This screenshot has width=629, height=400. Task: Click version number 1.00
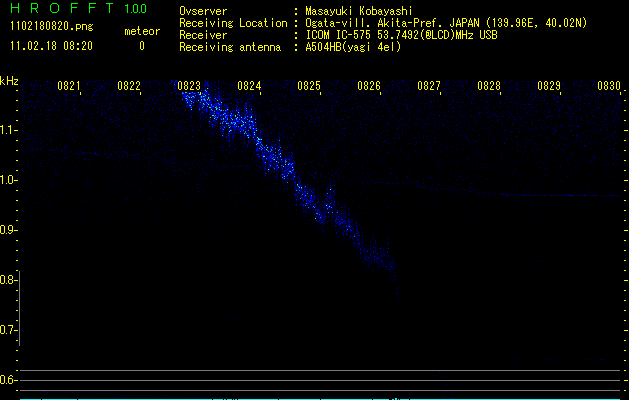click(136, 9)
